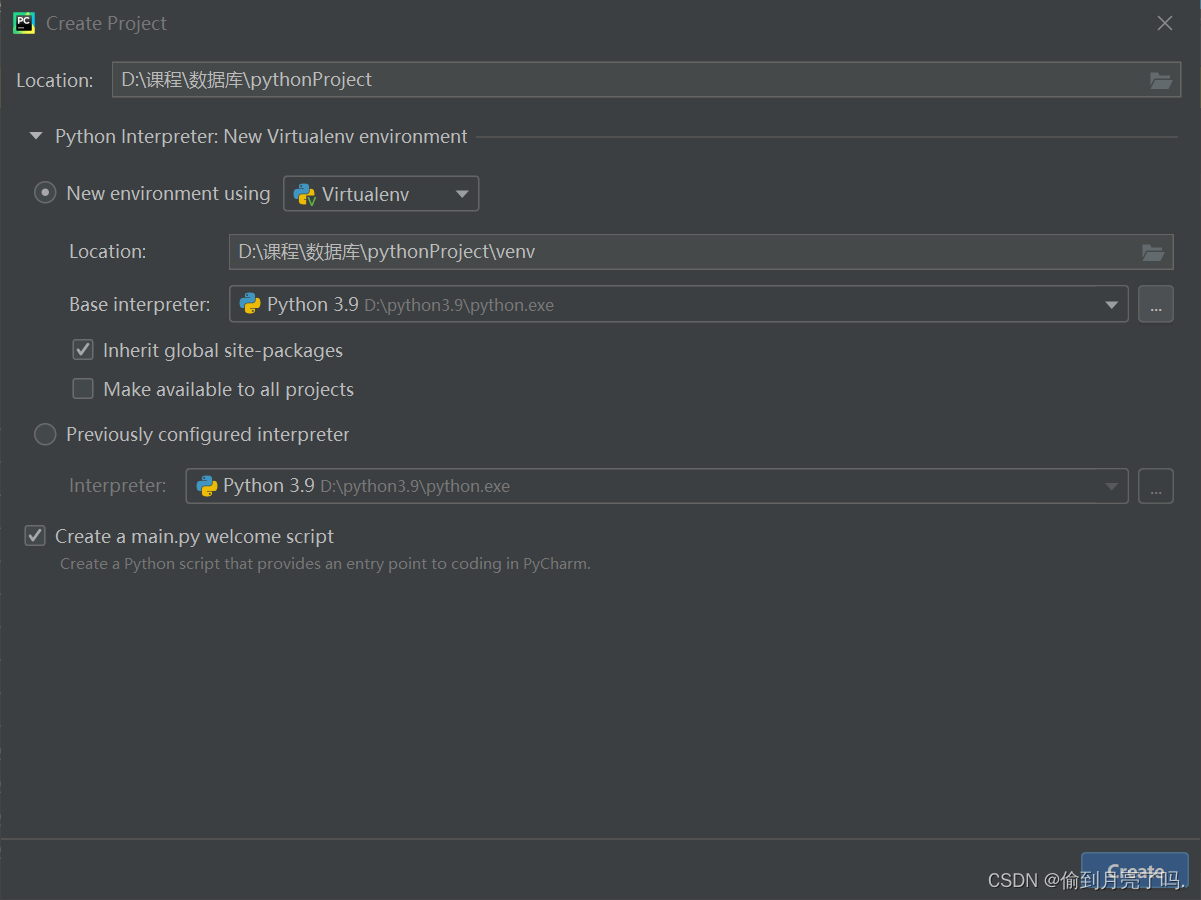Open the Virtualenv environment type dropdown
Image resolution: width=1201 pixels, height=900 pixels.
(381, 194)
